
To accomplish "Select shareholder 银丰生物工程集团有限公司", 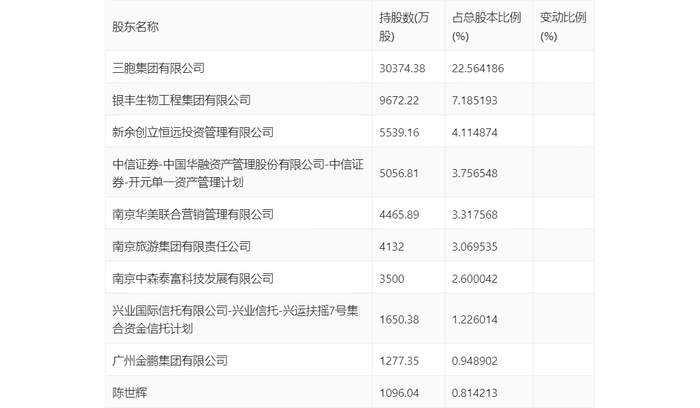I will 181,100.
